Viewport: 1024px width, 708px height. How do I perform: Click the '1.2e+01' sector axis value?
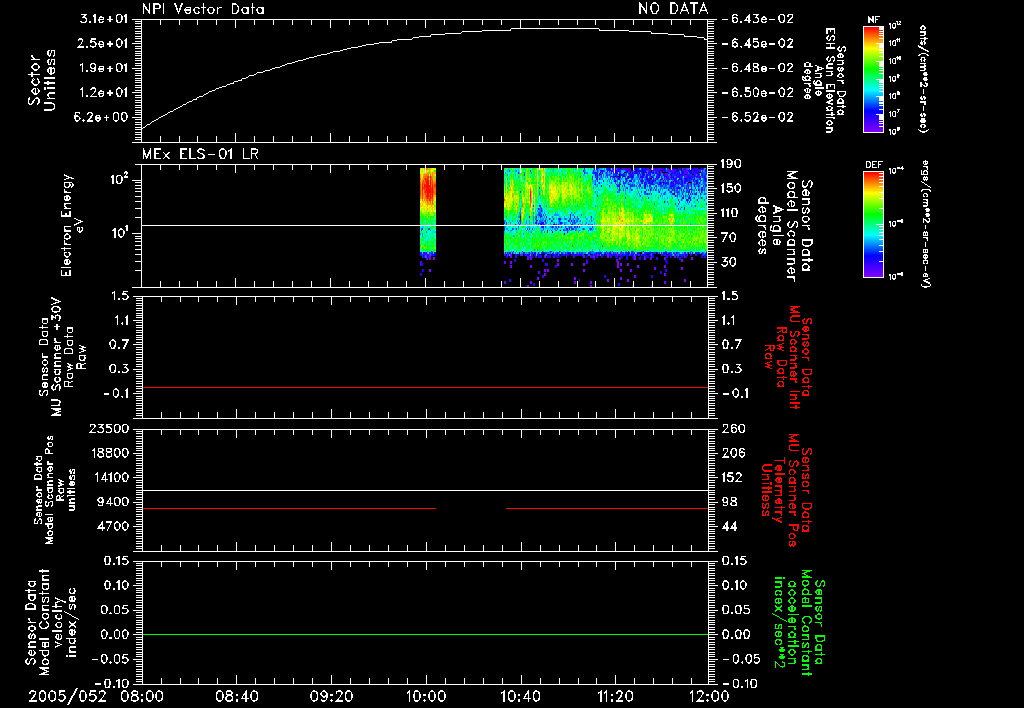pos(103,93)
